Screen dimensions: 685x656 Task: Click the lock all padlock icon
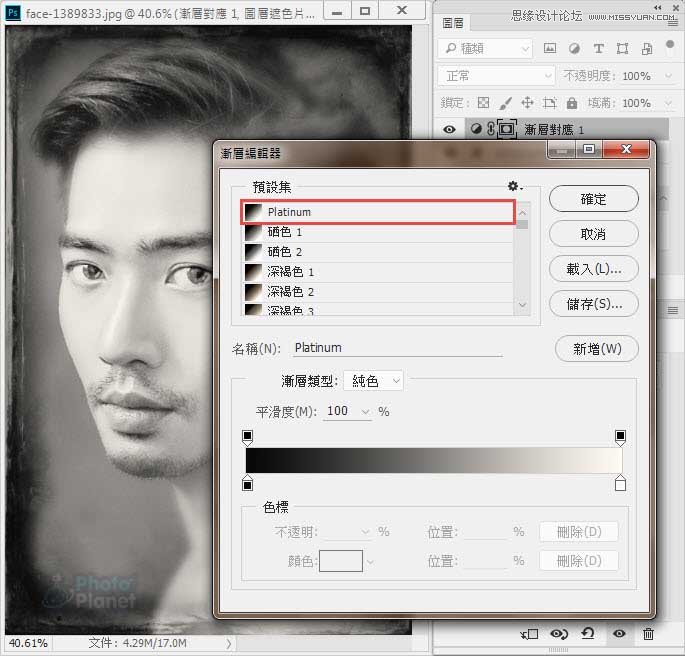click(571, 103)
